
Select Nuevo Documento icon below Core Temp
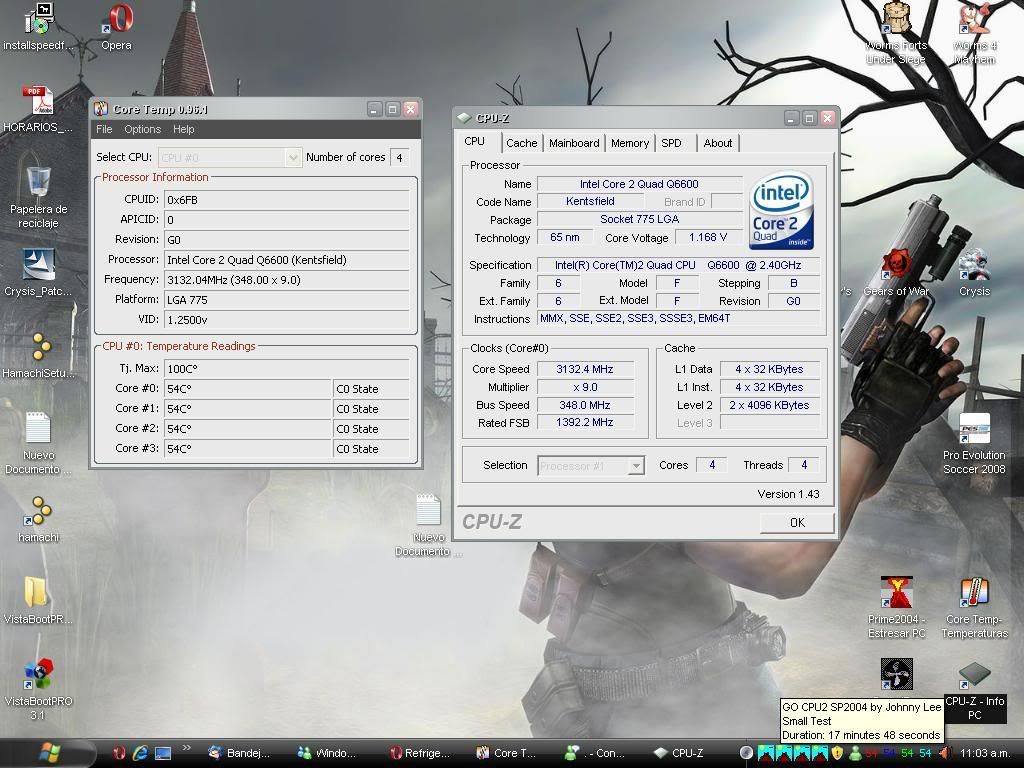[428, 526]
